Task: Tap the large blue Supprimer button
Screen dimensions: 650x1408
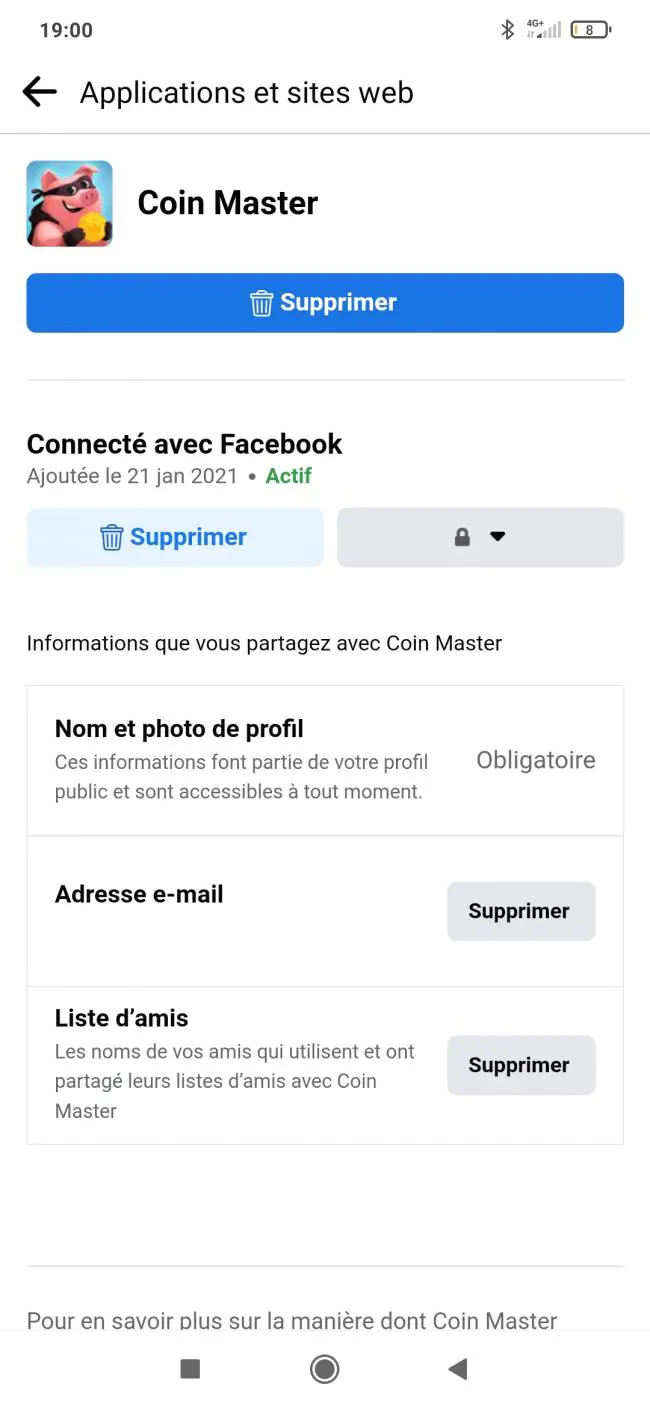Action: pyautogui.click(x=325, y=303)
